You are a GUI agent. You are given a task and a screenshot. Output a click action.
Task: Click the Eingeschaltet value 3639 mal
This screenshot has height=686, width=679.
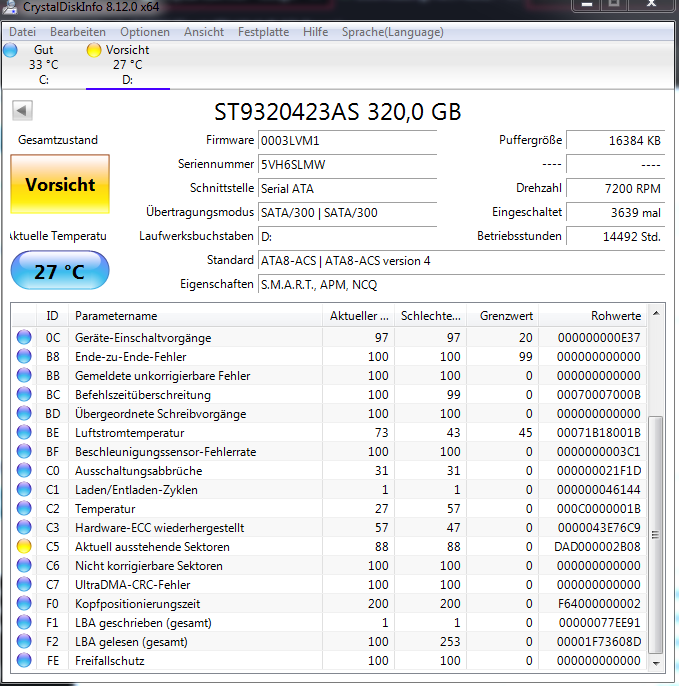pos(616,213)
